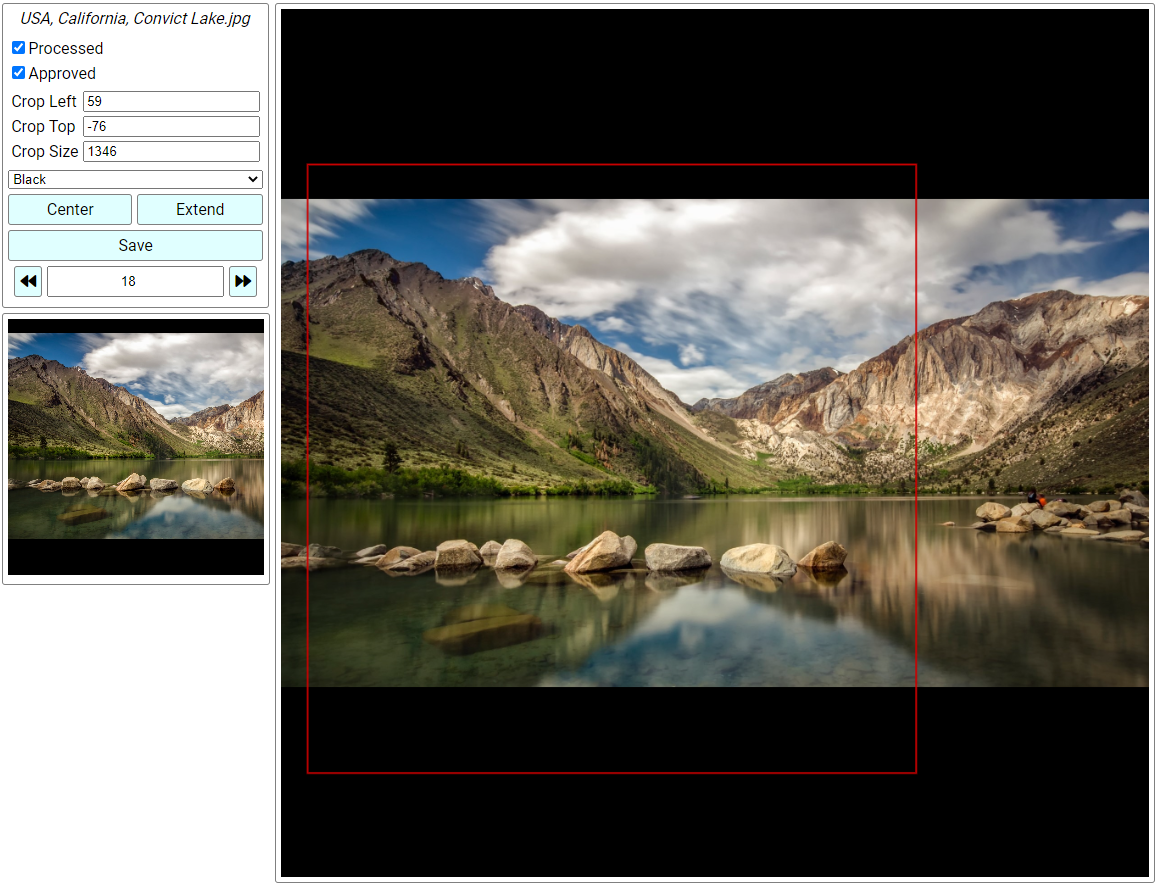Go to the previous image with rewind icon
Viewport: 1161px width, 890px height.
tap(28, 282)
